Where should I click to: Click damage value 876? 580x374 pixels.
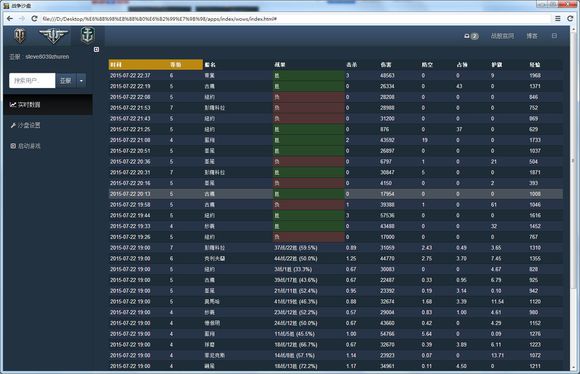pyautogui.click(x=385, y=129)
